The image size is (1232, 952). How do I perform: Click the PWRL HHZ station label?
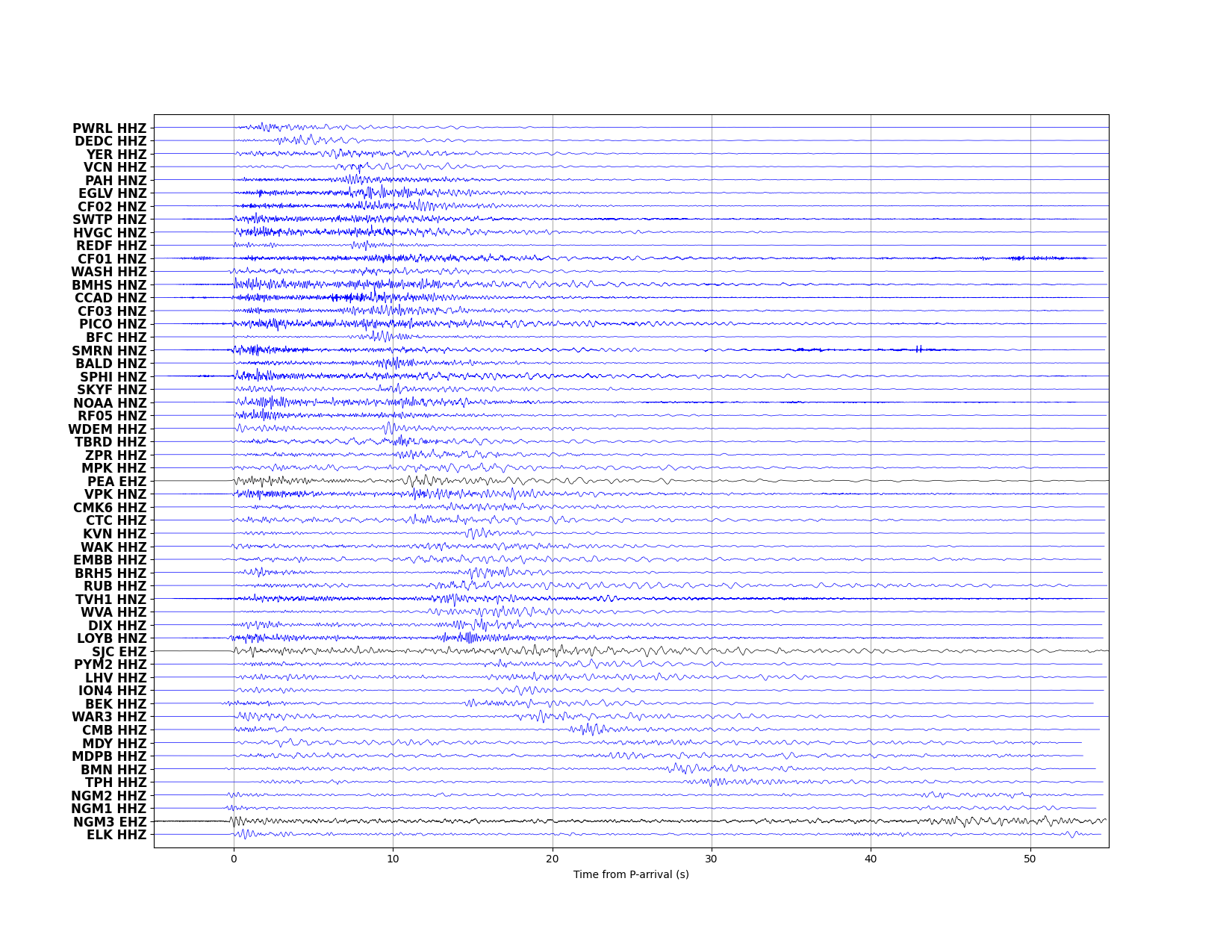pos(110,128)
